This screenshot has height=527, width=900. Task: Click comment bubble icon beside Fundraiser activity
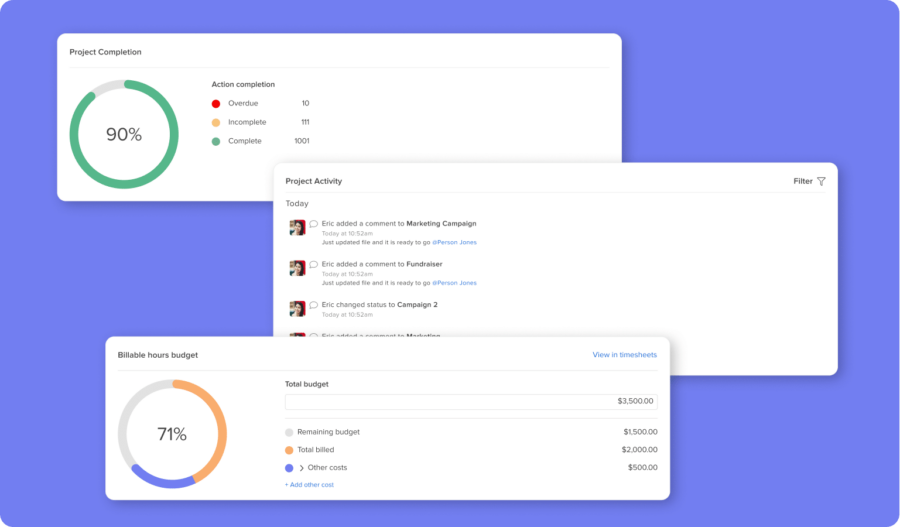[x=313, y=264]
